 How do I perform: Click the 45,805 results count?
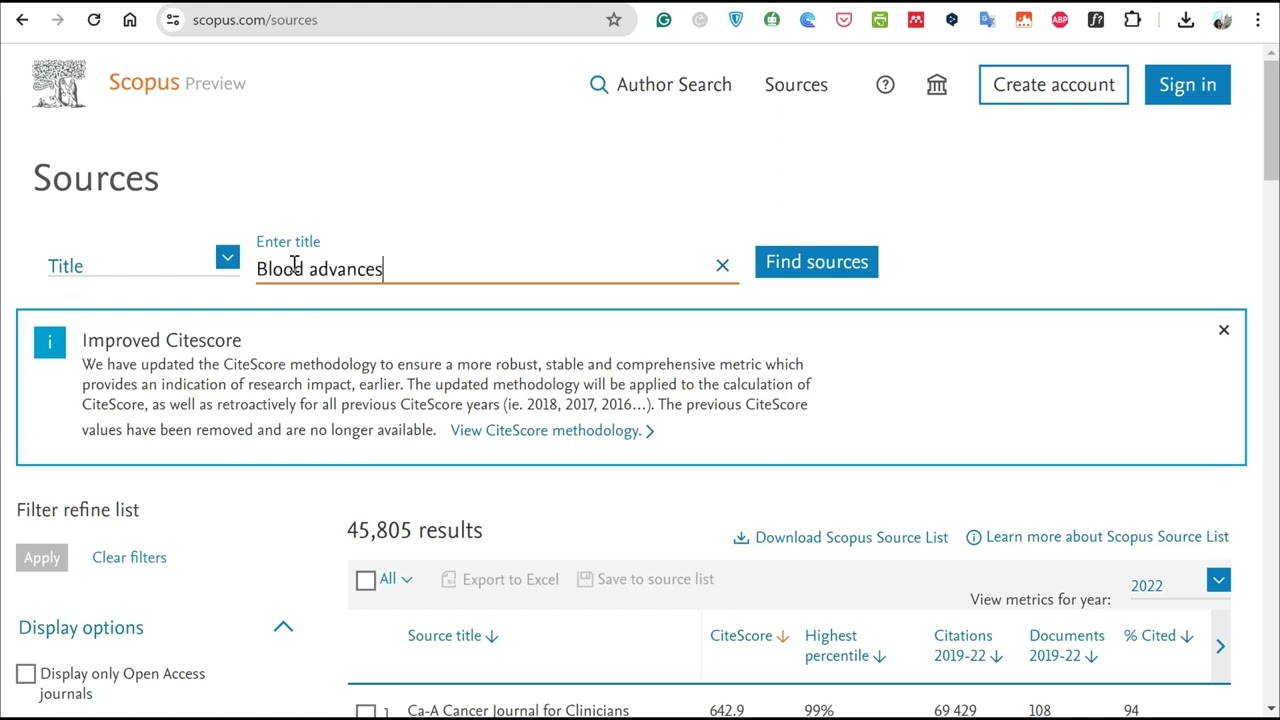pyautogui.click(x=415, y=531)
